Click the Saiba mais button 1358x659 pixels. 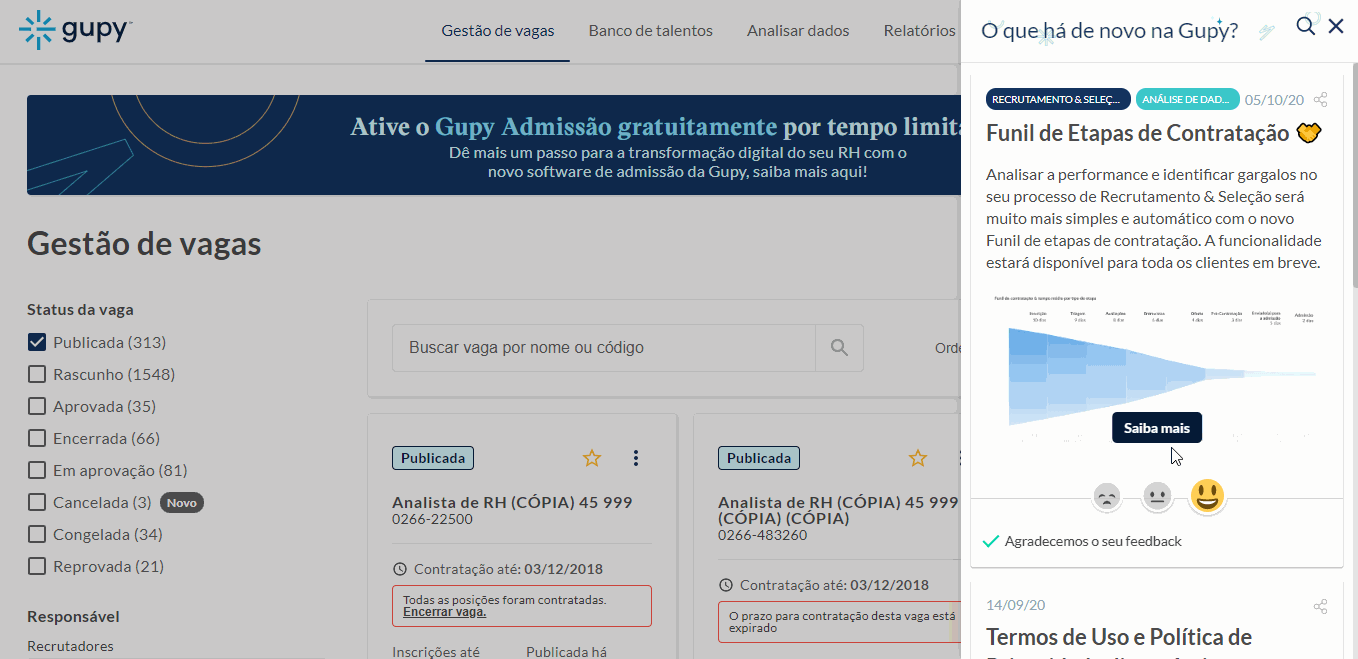click(x=1156, y=428)
